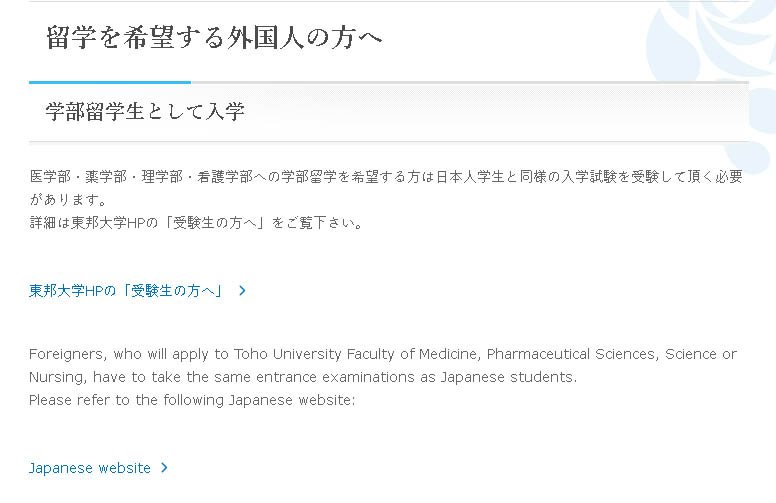This screenshot has width=776, height=503.
Task: Click the blue accent bar under the title
Action: [110, 82]
